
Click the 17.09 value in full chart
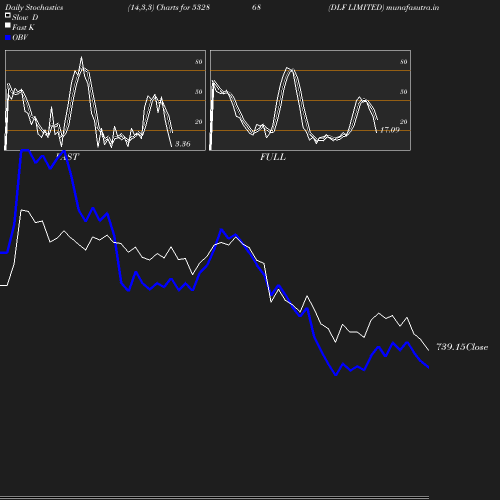tap(390, 130)
